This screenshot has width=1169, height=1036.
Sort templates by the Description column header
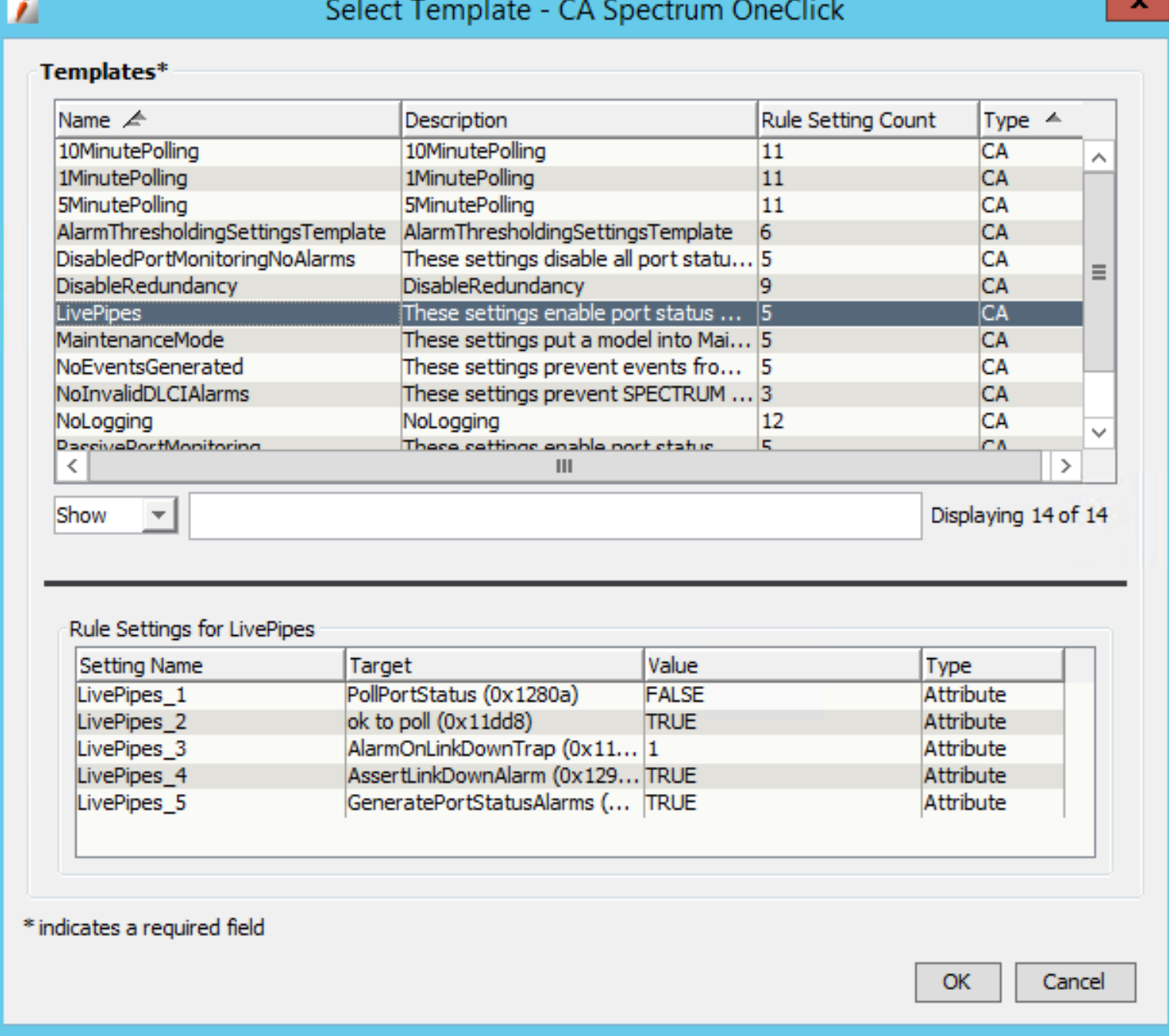coord(579,120)
